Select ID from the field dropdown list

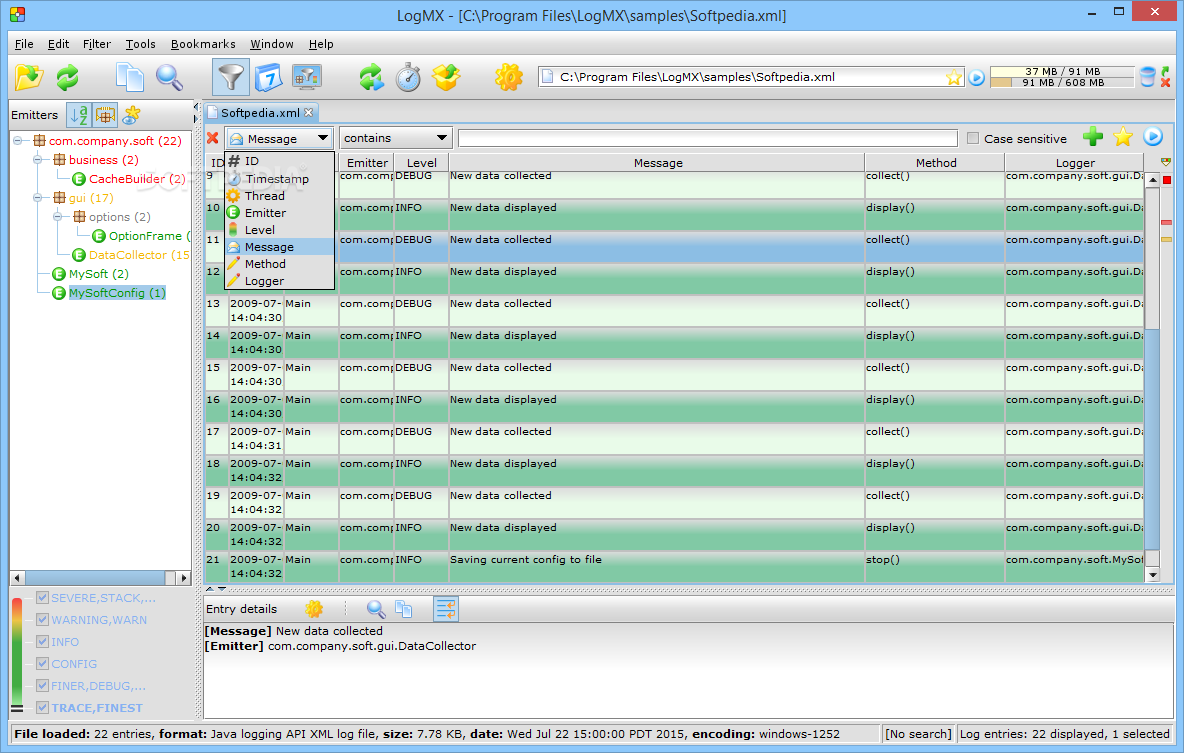pyautogui.click(x=279, y=161)
